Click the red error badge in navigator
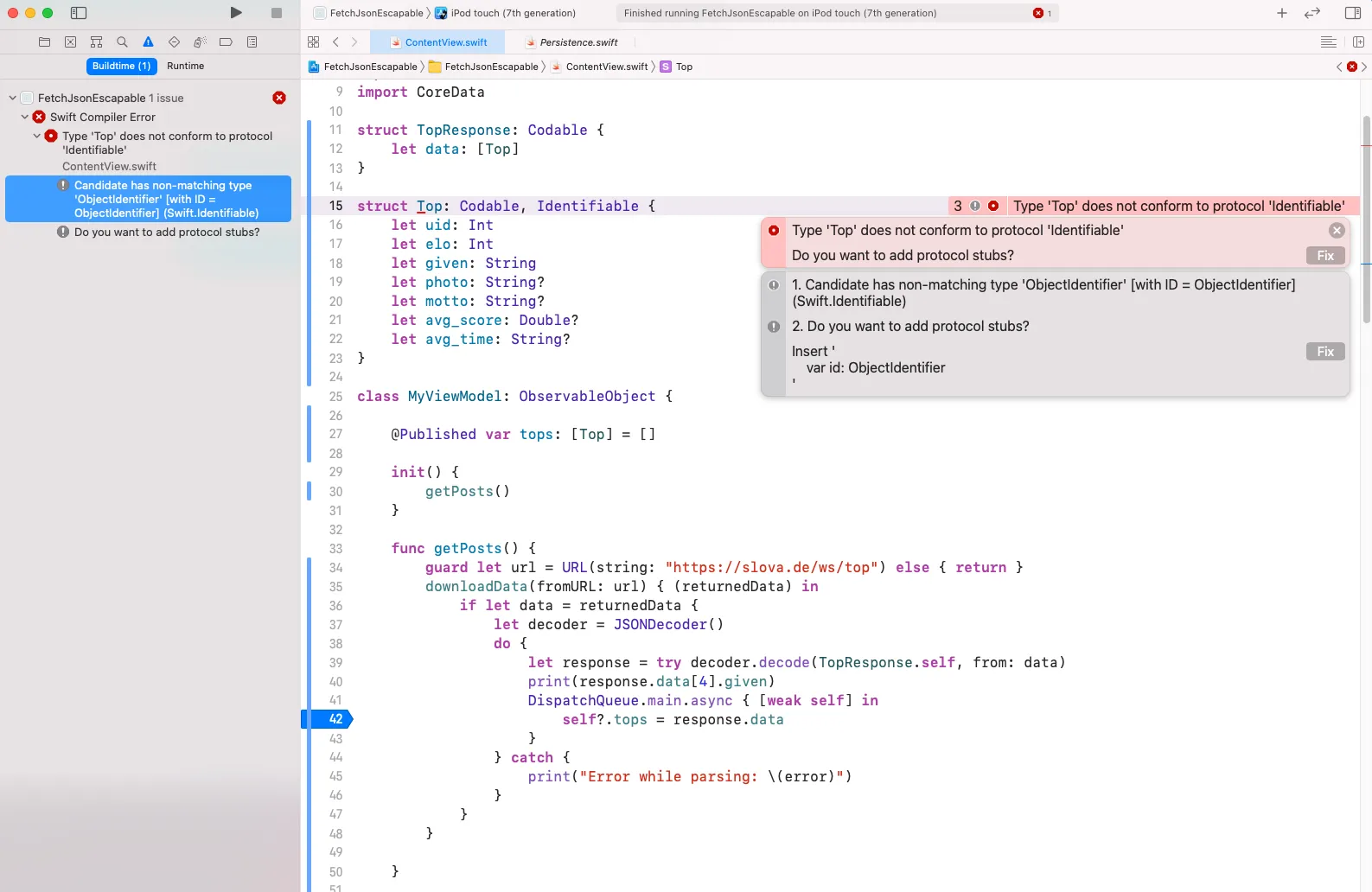1372x892 pixels. [x=279, y=98]
